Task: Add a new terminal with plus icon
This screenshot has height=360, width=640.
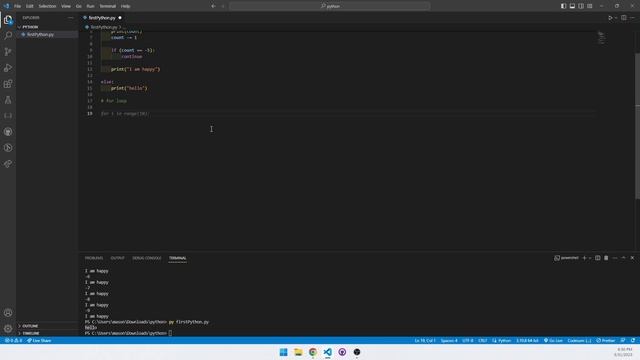Action: [x=584, y=258]
